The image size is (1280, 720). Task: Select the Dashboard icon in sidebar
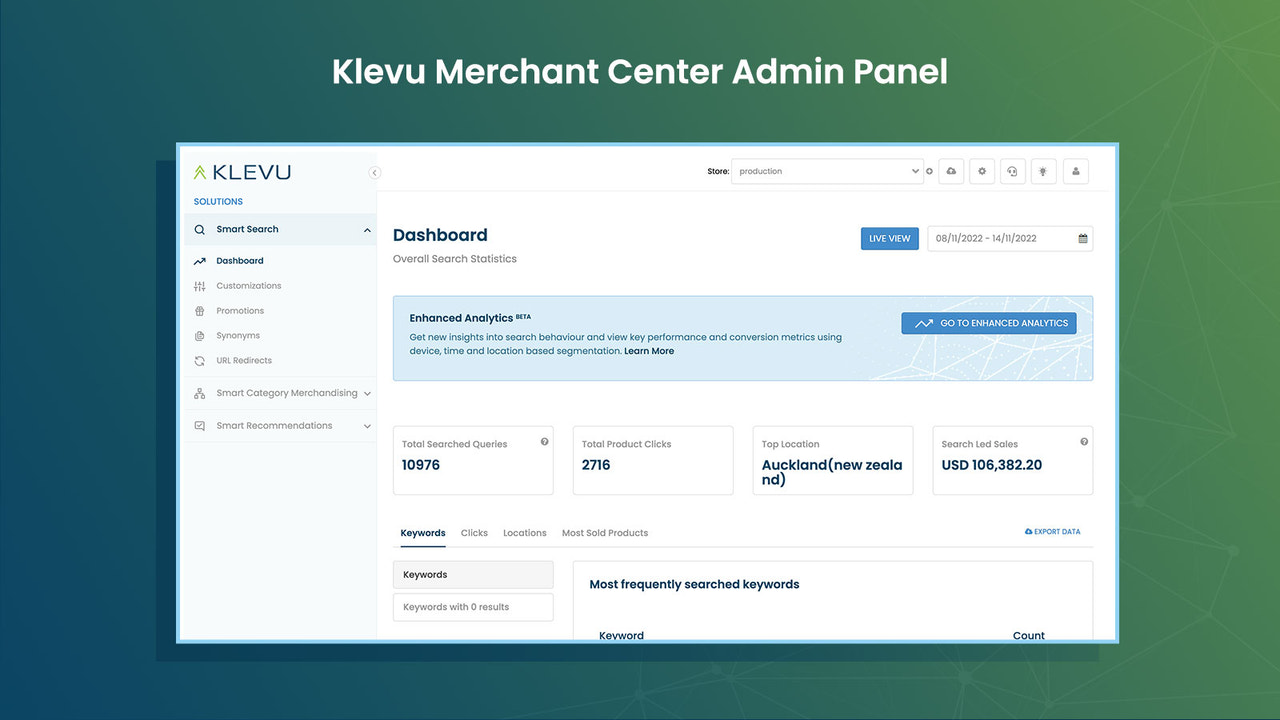(x=199, y=261)
